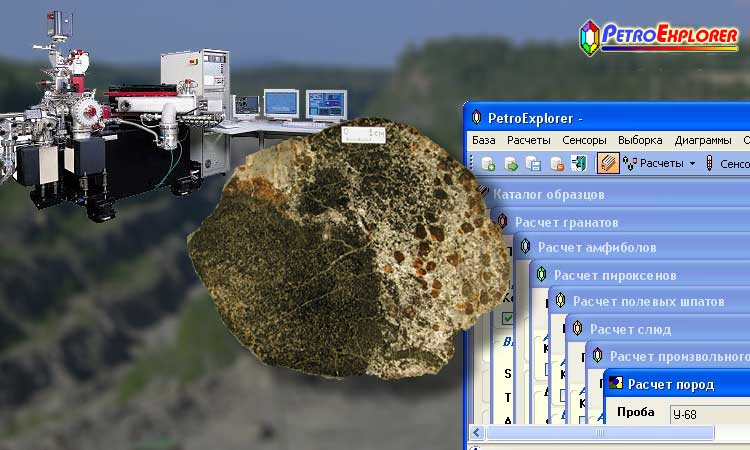The image size is (750, 450).
Task: Click the Расчет пород window title
Action: click(671, 384)
